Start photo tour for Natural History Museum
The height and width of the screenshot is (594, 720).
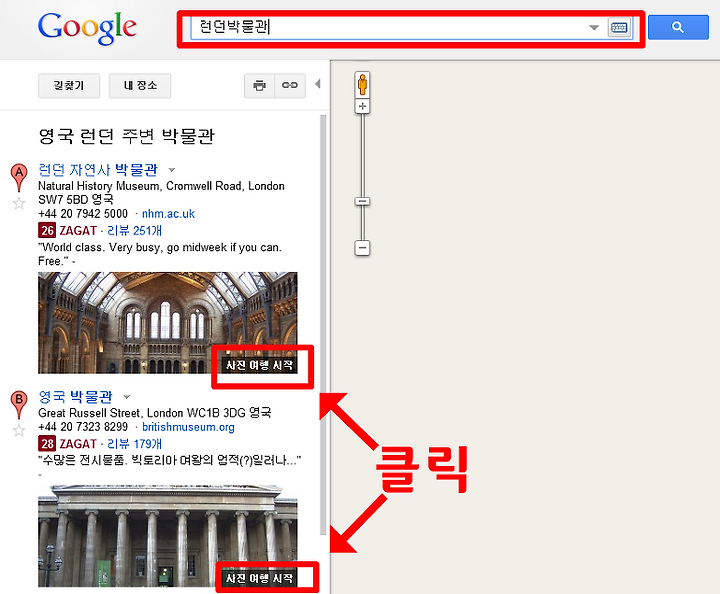pyautogui.click(x=259, y=365)
